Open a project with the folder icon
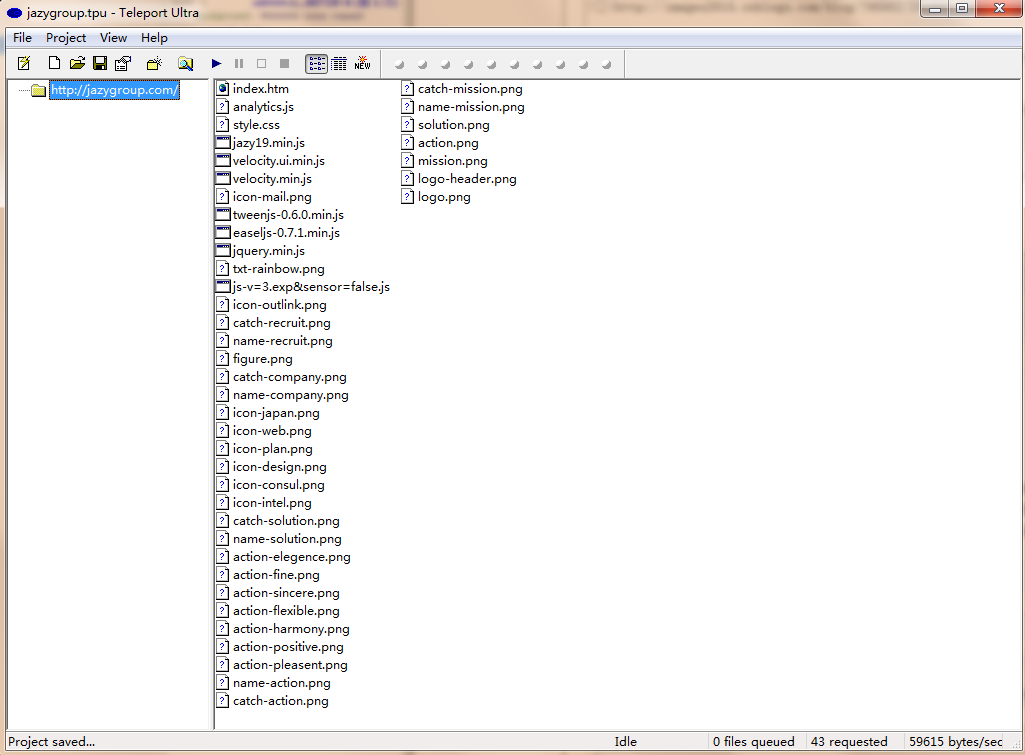1025x755 pixels. (77, 63)
